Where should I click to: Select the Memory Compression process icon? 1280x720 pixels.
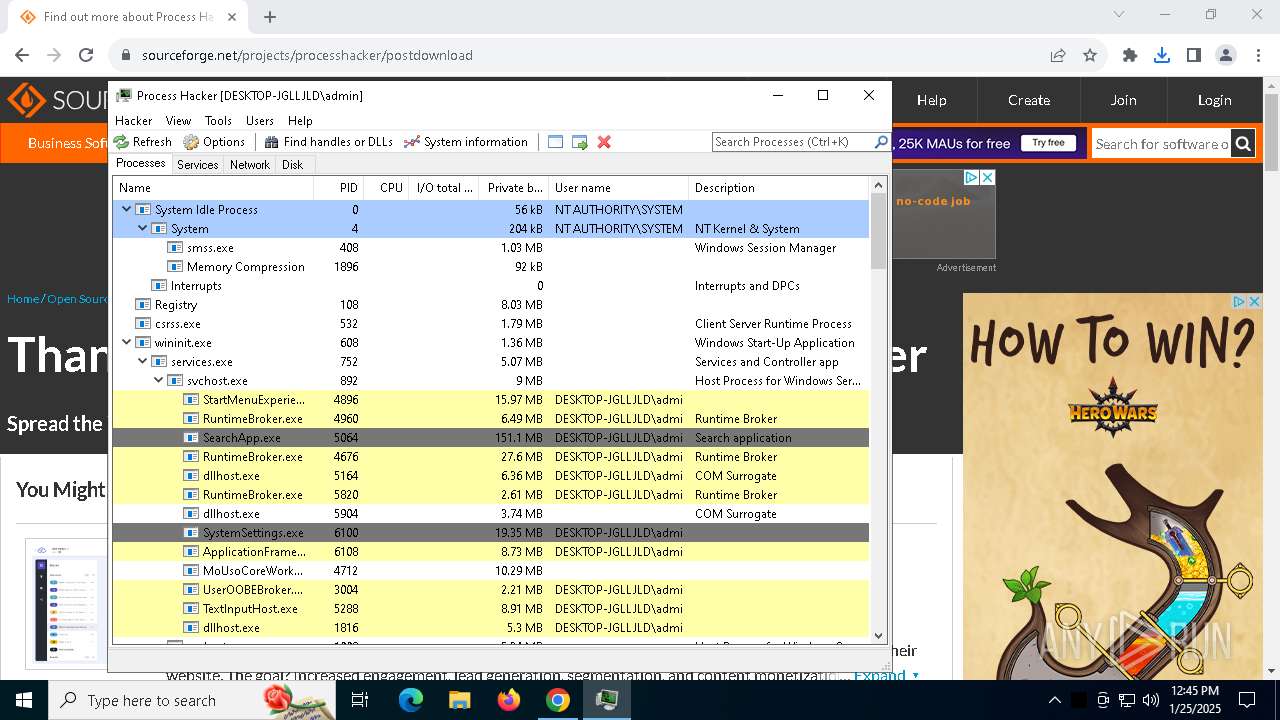point(175,267)
